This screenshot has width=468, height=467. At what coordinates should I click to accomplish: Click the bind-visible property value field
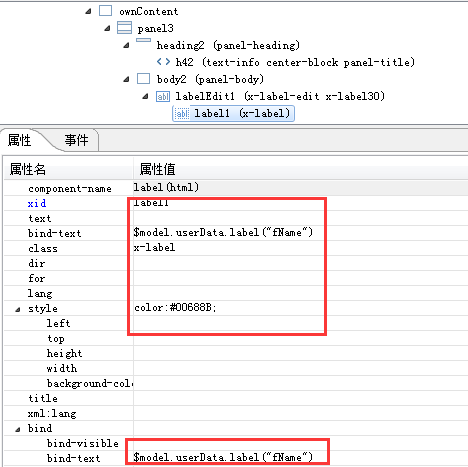point(301,443)
